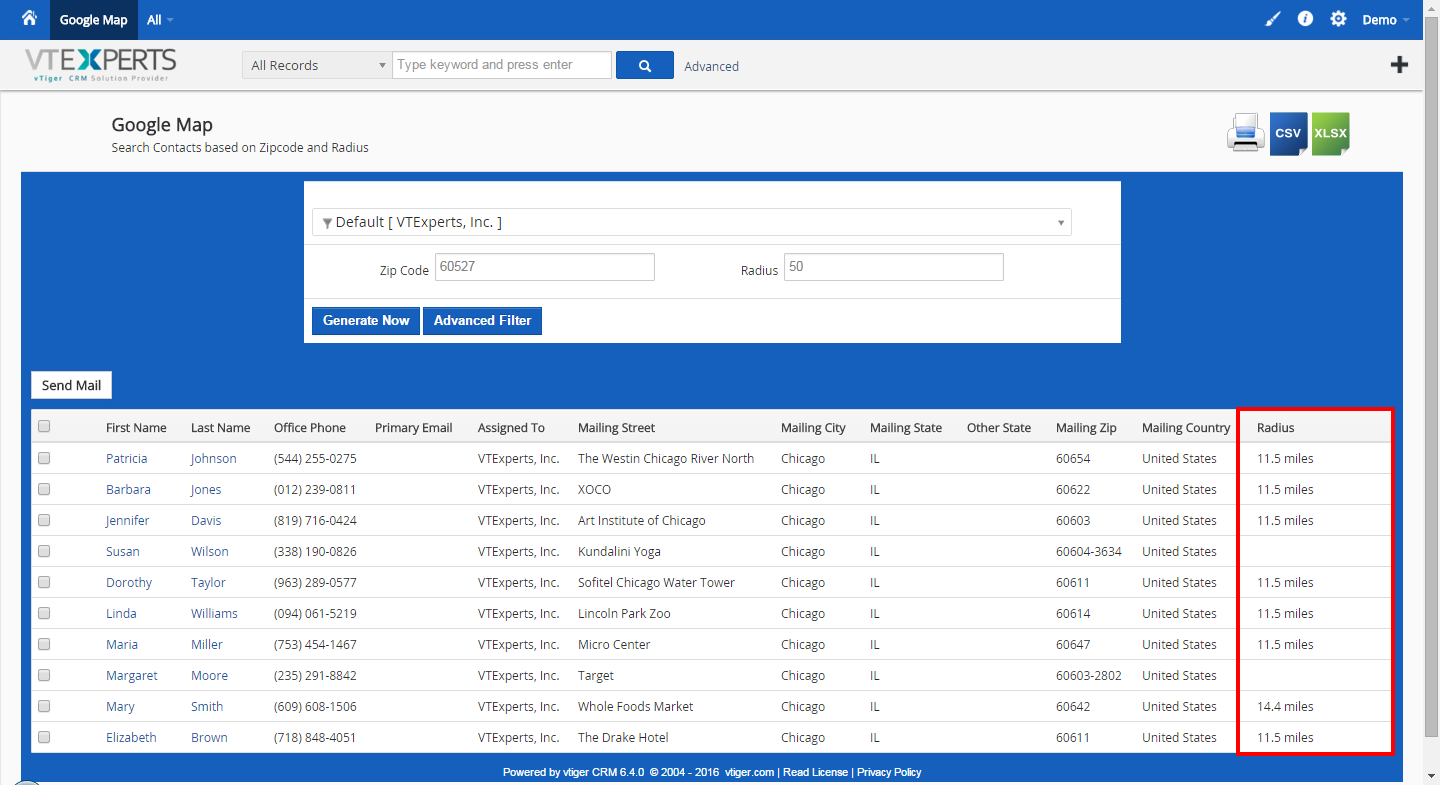Screen dimensions: 1440x785
Task: Export results as CSV
Action: 1288,133
